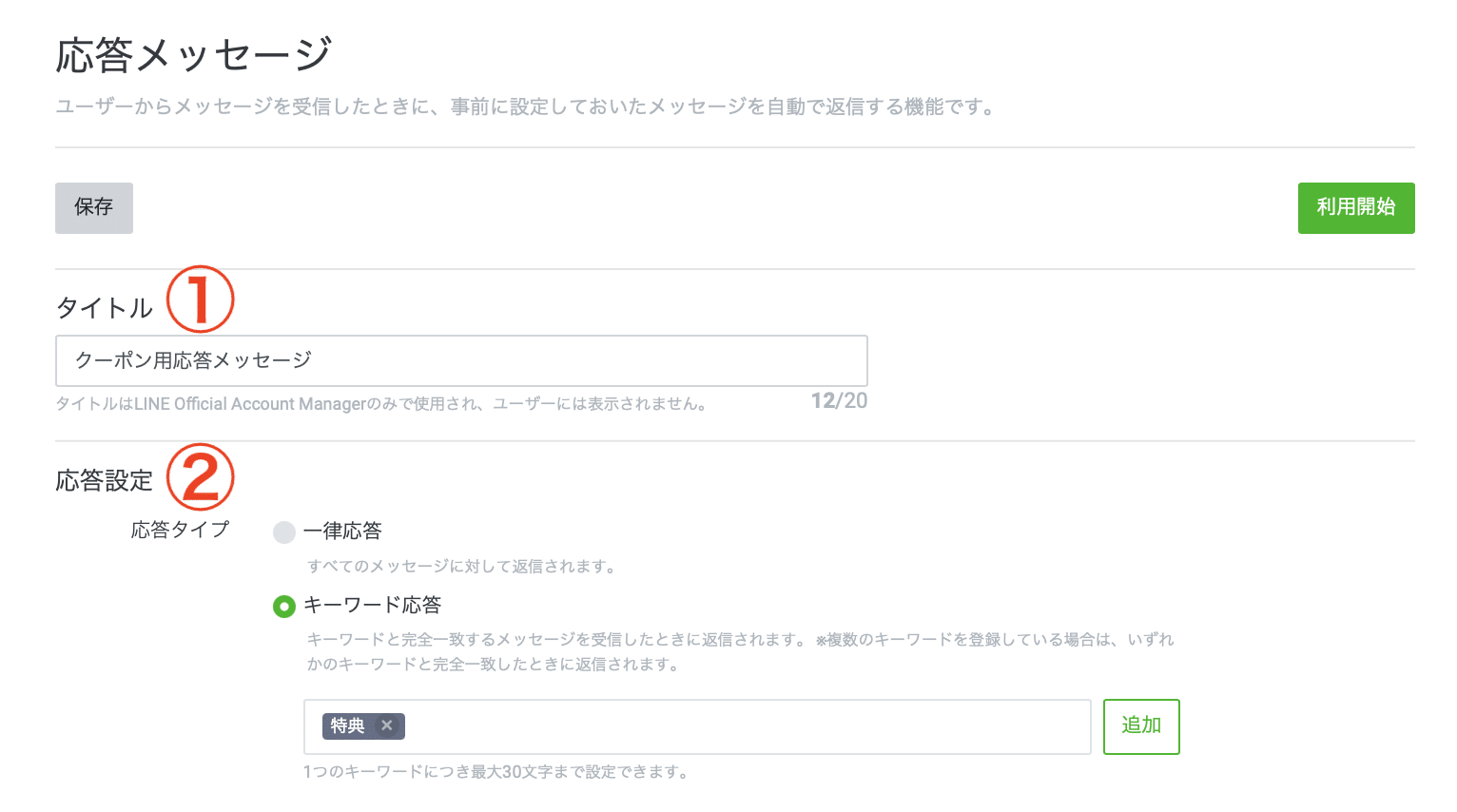Click the red circled number 2 marker
1457x812 pixels.
click(200, 477)
